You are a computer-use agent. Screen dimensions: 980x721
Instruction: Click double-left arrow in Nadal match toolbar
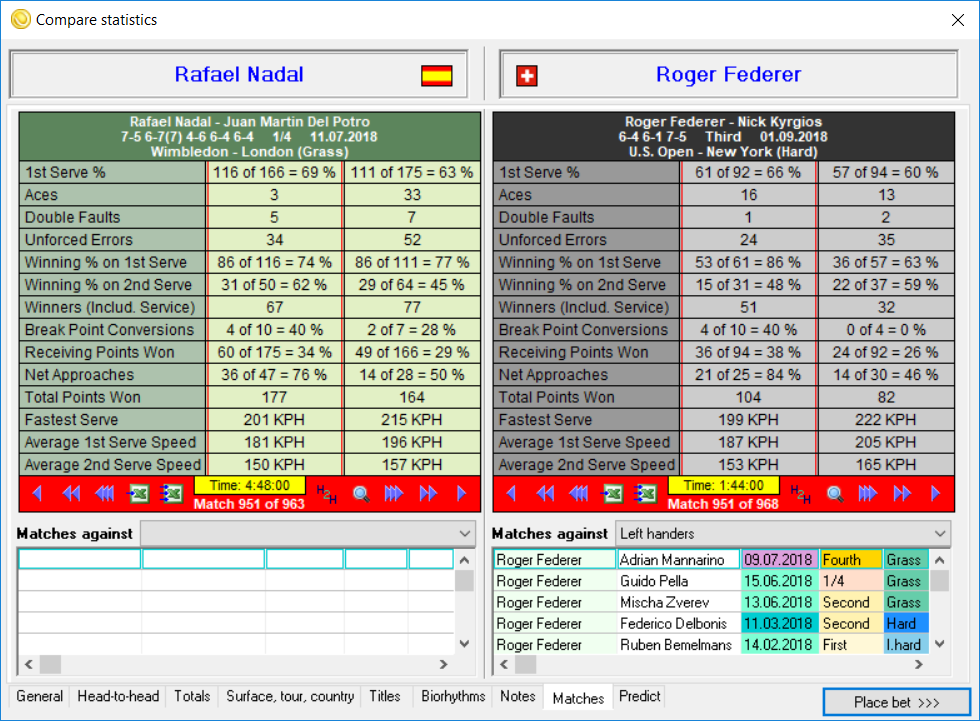click(71, 494)
